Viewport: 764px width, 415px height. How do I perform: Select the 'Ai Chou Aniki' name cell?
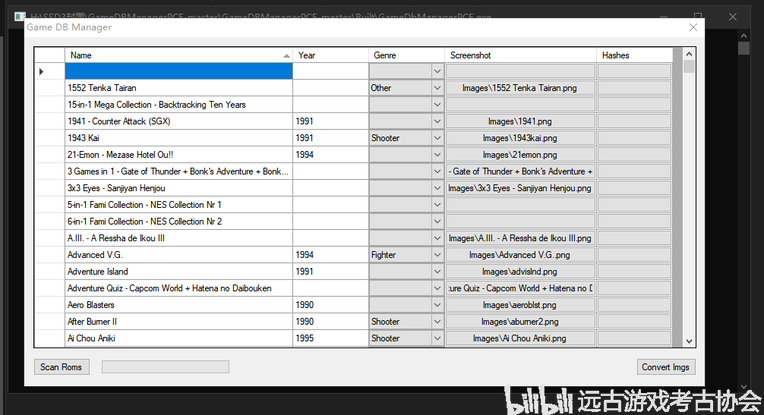pos(178,339)
